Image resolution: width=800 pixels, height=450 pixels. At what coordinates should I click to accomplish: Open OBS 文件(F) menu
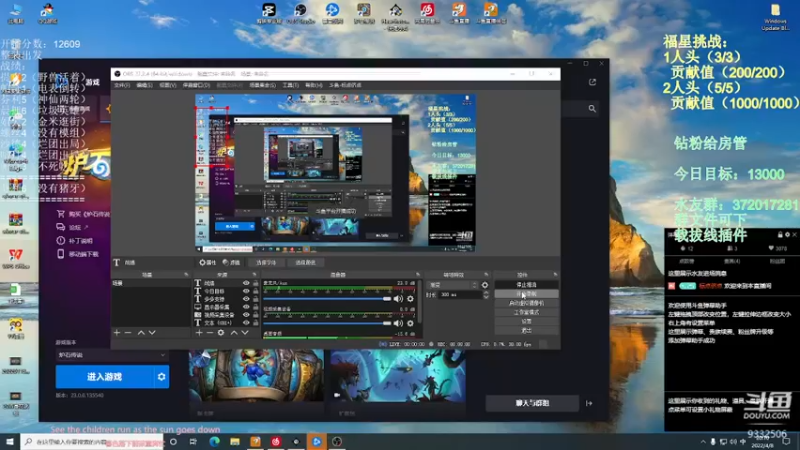[121, 85]
